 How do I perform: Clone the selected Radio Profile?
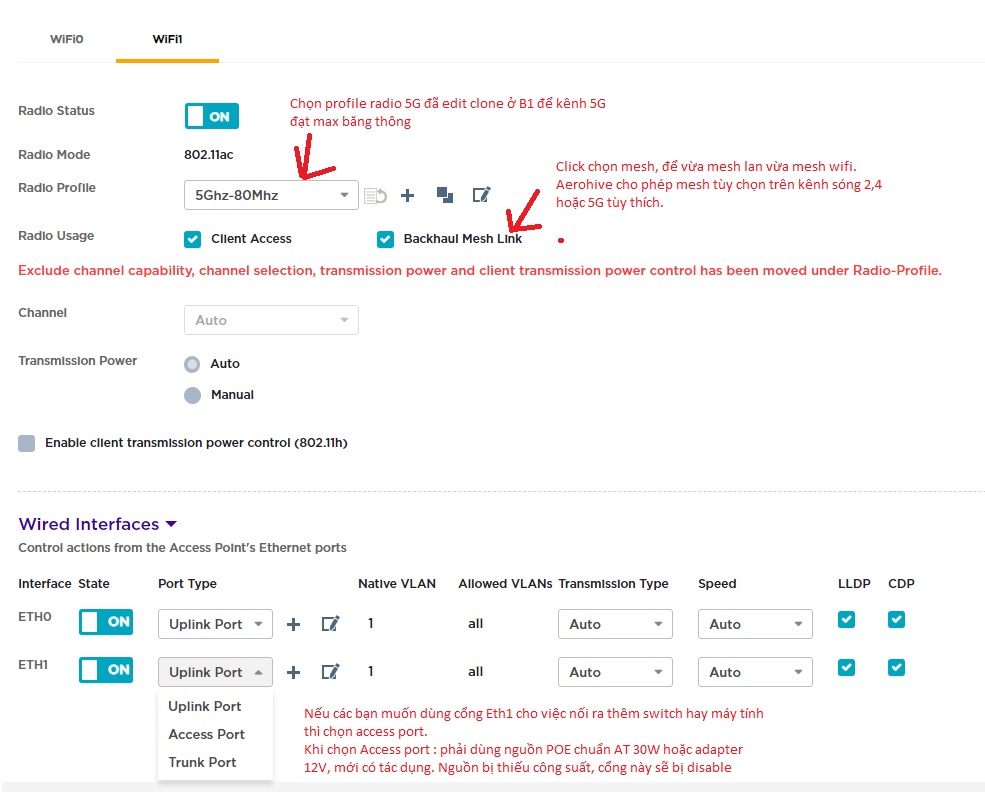pos(445,196)
